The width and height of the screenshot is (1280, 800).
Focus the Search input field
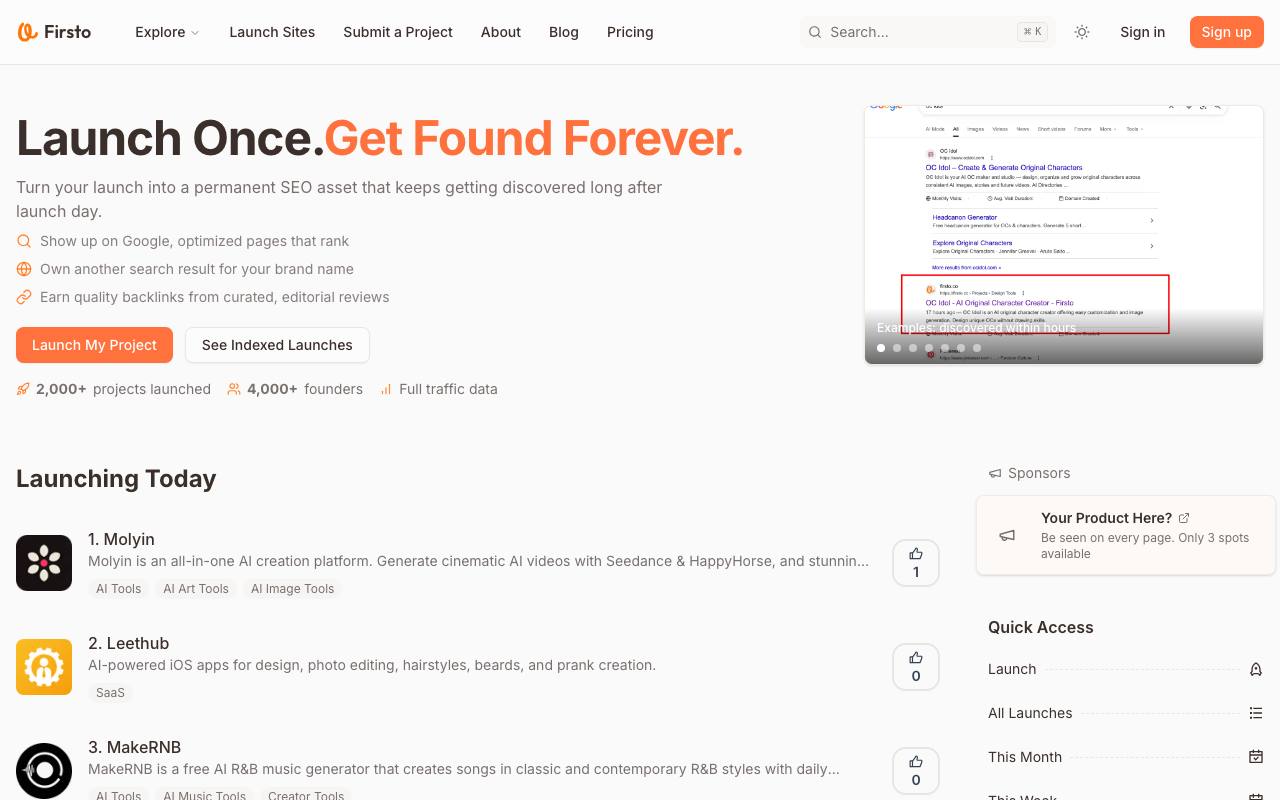coord(928,32)
